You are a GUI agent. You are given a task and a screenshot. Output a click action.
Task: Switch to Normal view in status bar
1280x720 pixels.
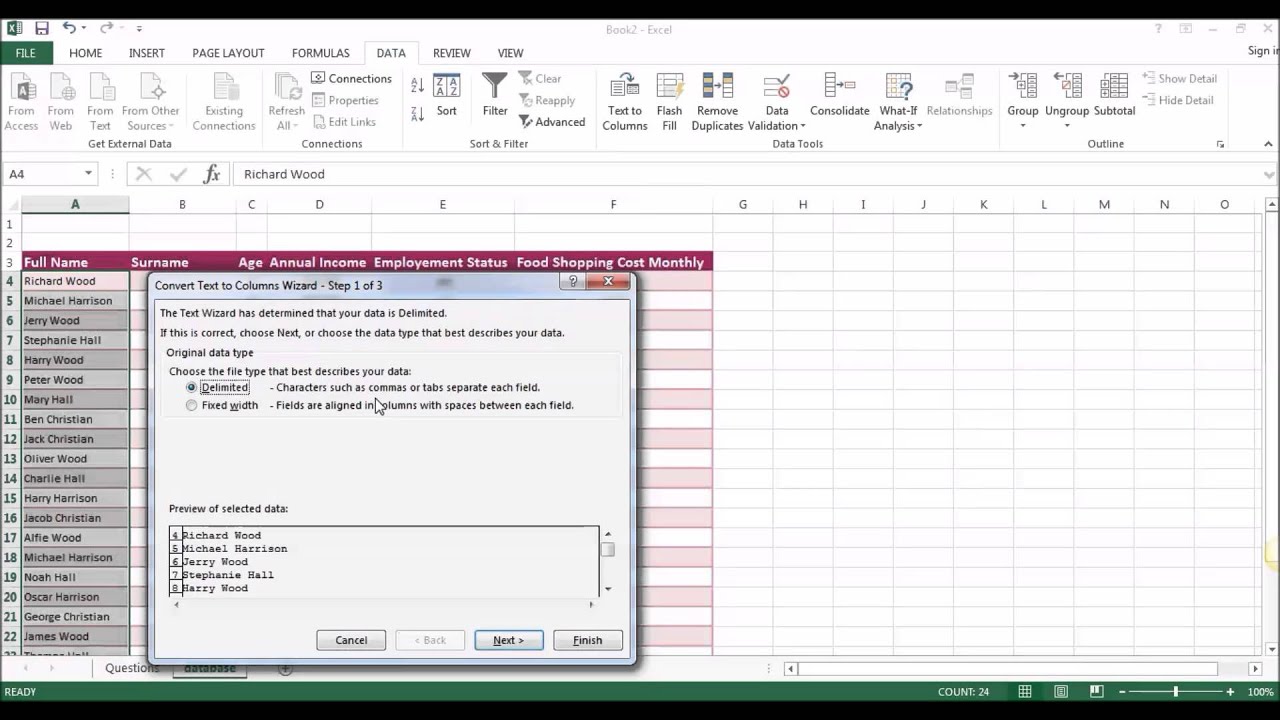click(1025, 692)
